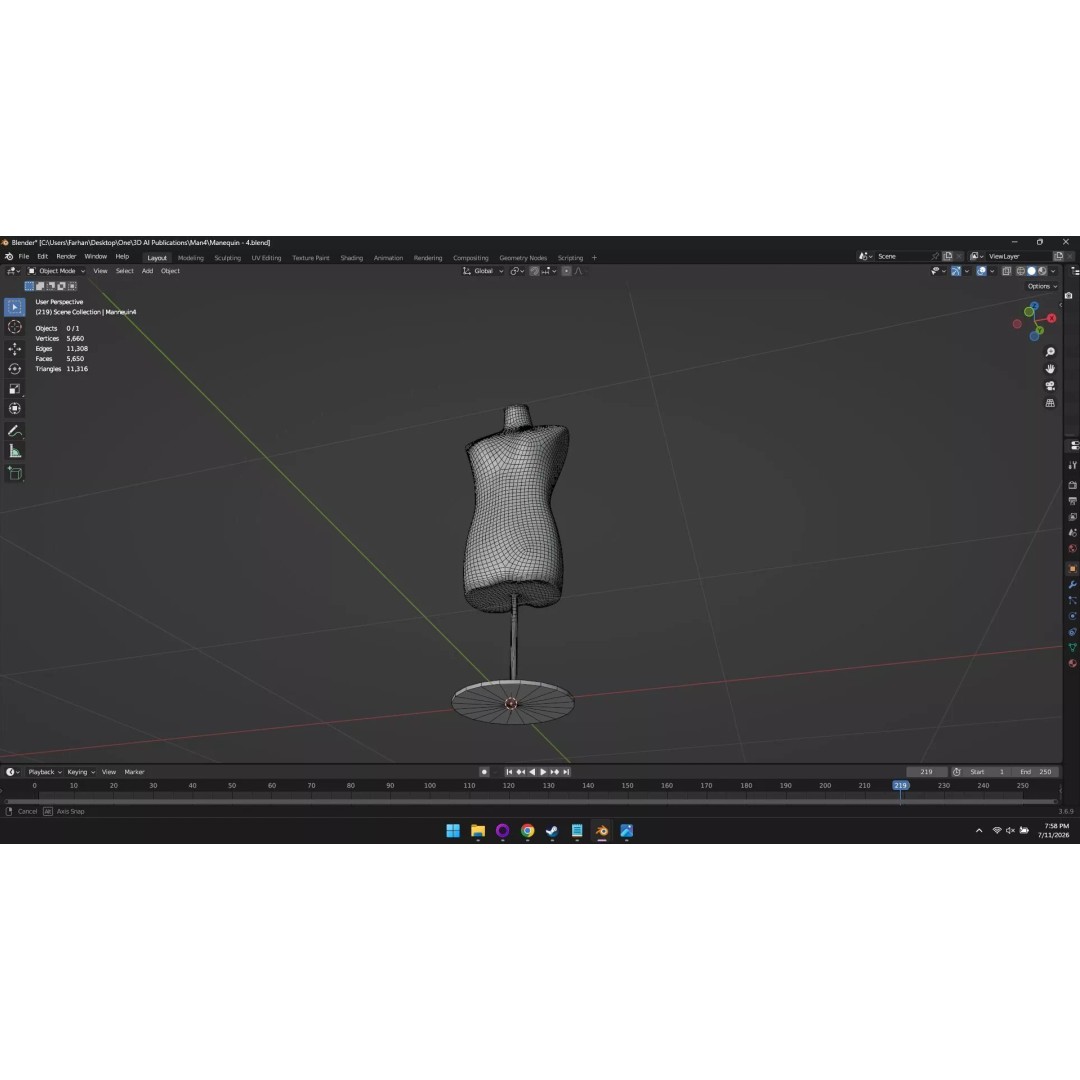The image size is (1080, 1080).
Task: Click the pan view hand icon
Action: tap(1050, 369)
